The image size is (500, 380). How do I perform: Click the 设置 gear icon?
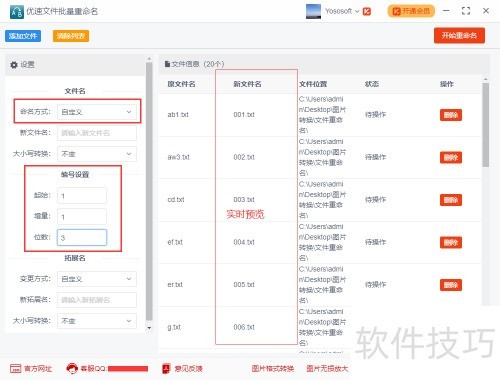14,65
